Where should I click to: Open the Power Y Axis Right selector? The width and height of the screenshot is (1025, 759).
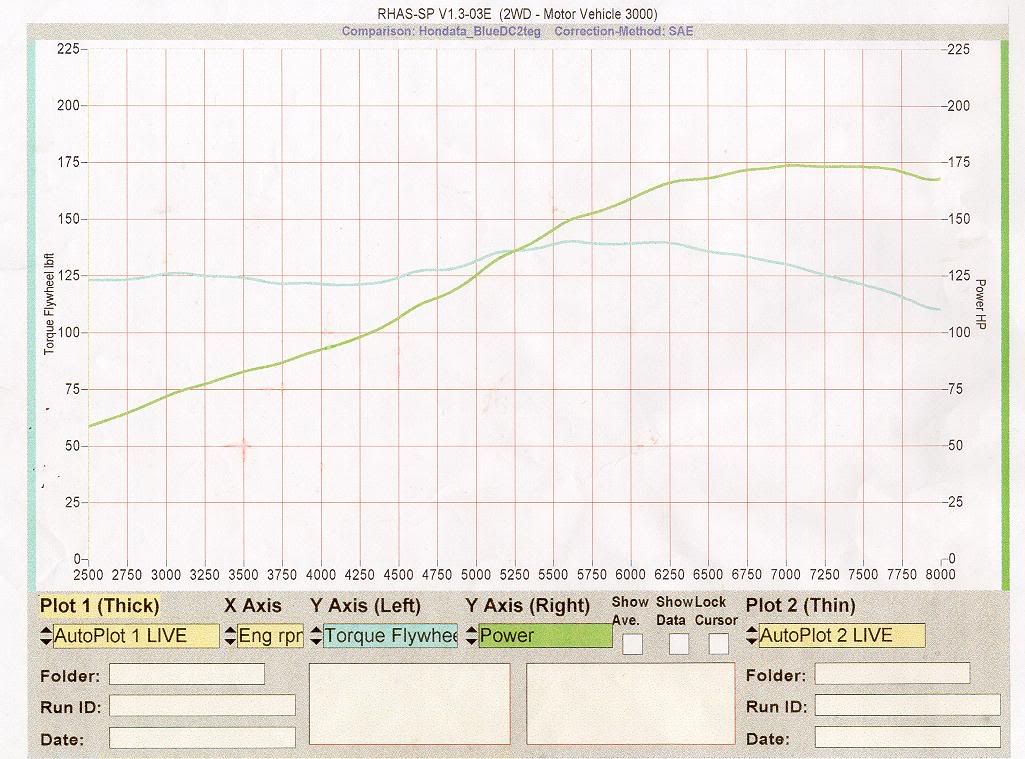click(546, 635)
